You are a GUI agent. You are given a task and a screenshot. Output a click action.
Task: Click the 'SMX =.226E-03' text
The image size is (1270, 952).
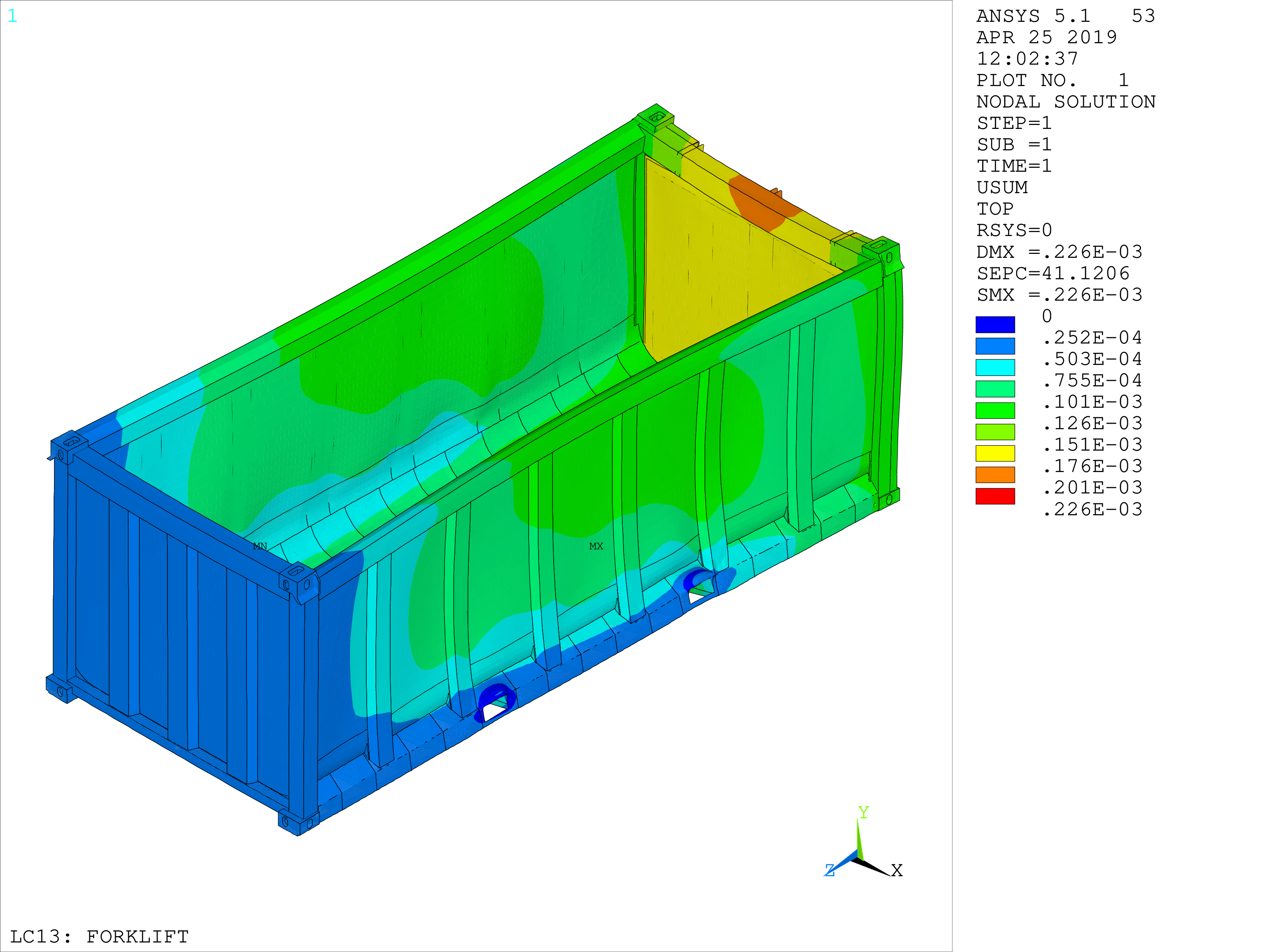coord(1060,294)
